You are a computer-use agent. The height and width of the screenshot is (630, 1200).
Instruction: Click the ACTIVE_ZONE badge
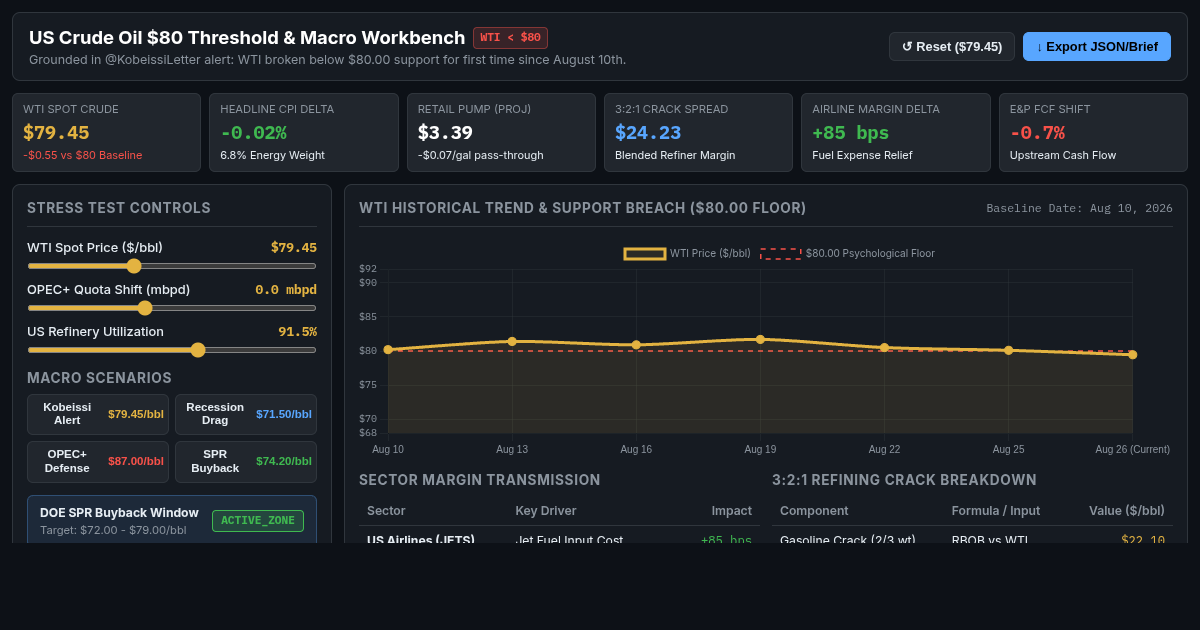[x=258, y=521]
